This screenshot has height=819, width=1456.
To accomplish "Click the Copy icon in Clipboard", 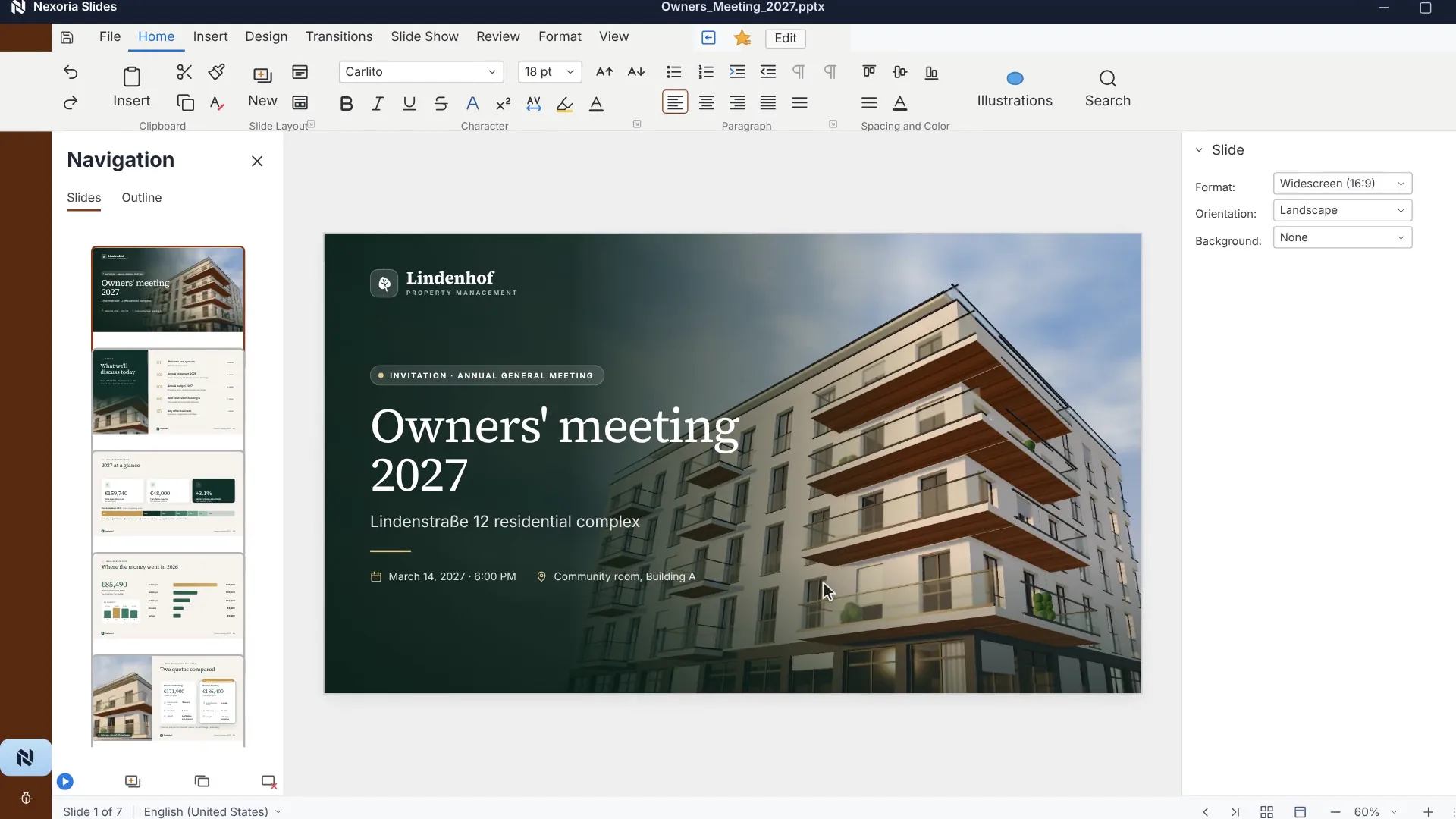I will click(185, 102).
